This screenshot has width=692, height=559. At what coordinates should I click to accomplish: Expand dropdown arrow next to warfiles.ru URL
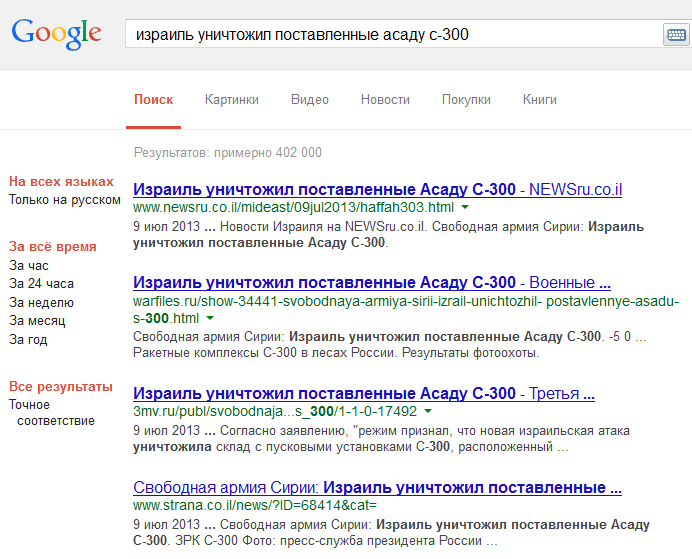click(210, 318)
